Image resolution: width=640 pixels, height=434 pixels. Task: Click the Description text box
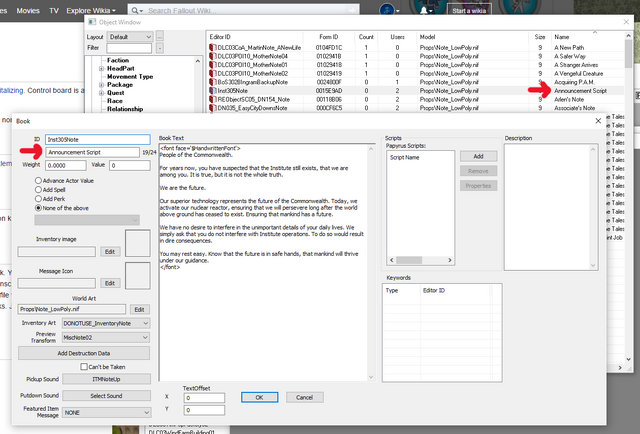tap(551, 207)
